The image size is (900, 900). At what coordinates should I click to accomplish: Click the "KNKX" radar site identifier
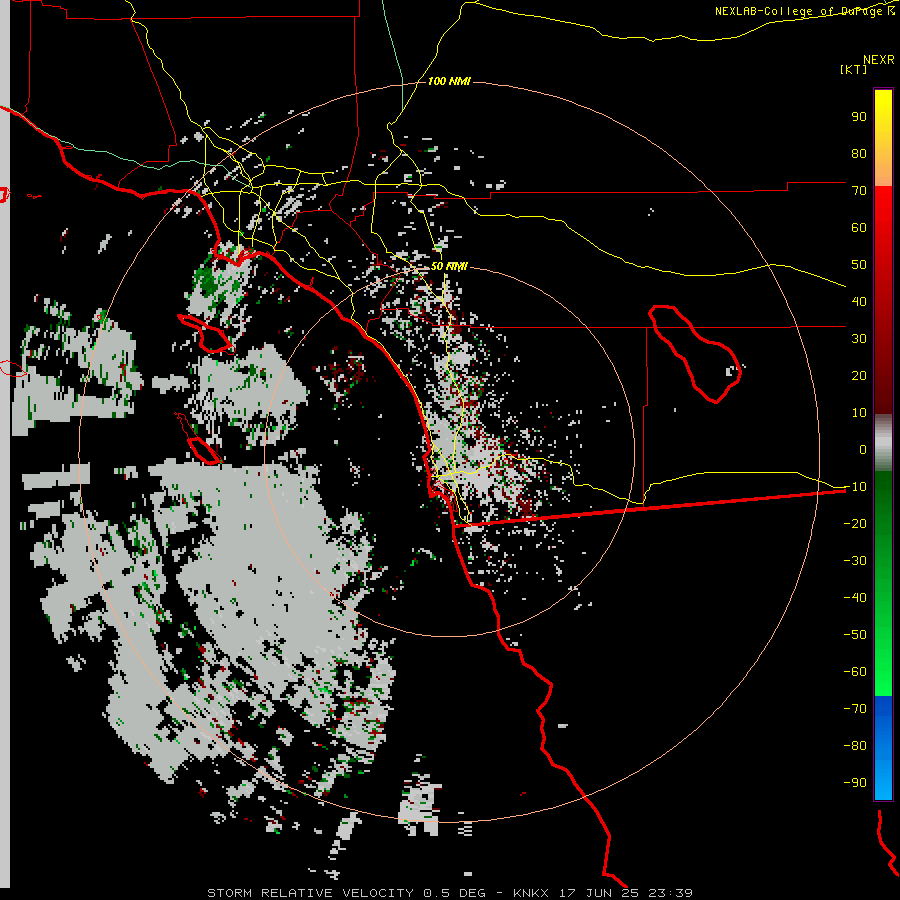(x=530, y=893)
